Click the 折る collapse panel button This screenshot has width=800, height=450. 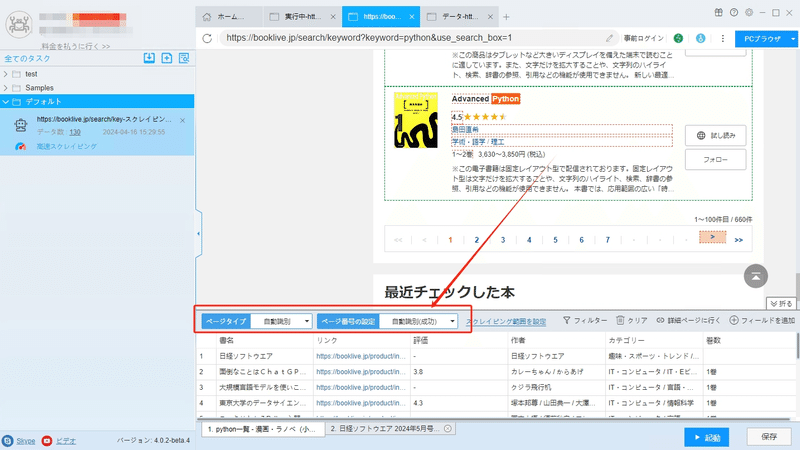[x=781, y=304]
